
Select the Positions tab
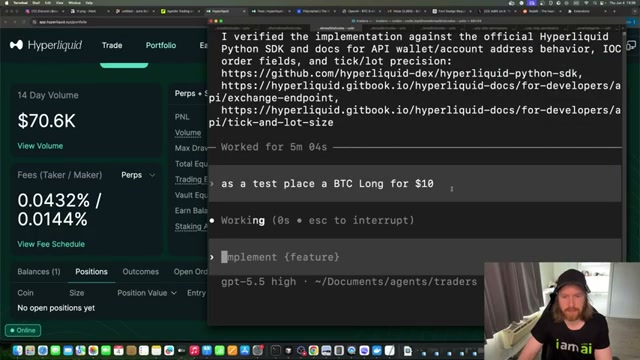(91, 271)
